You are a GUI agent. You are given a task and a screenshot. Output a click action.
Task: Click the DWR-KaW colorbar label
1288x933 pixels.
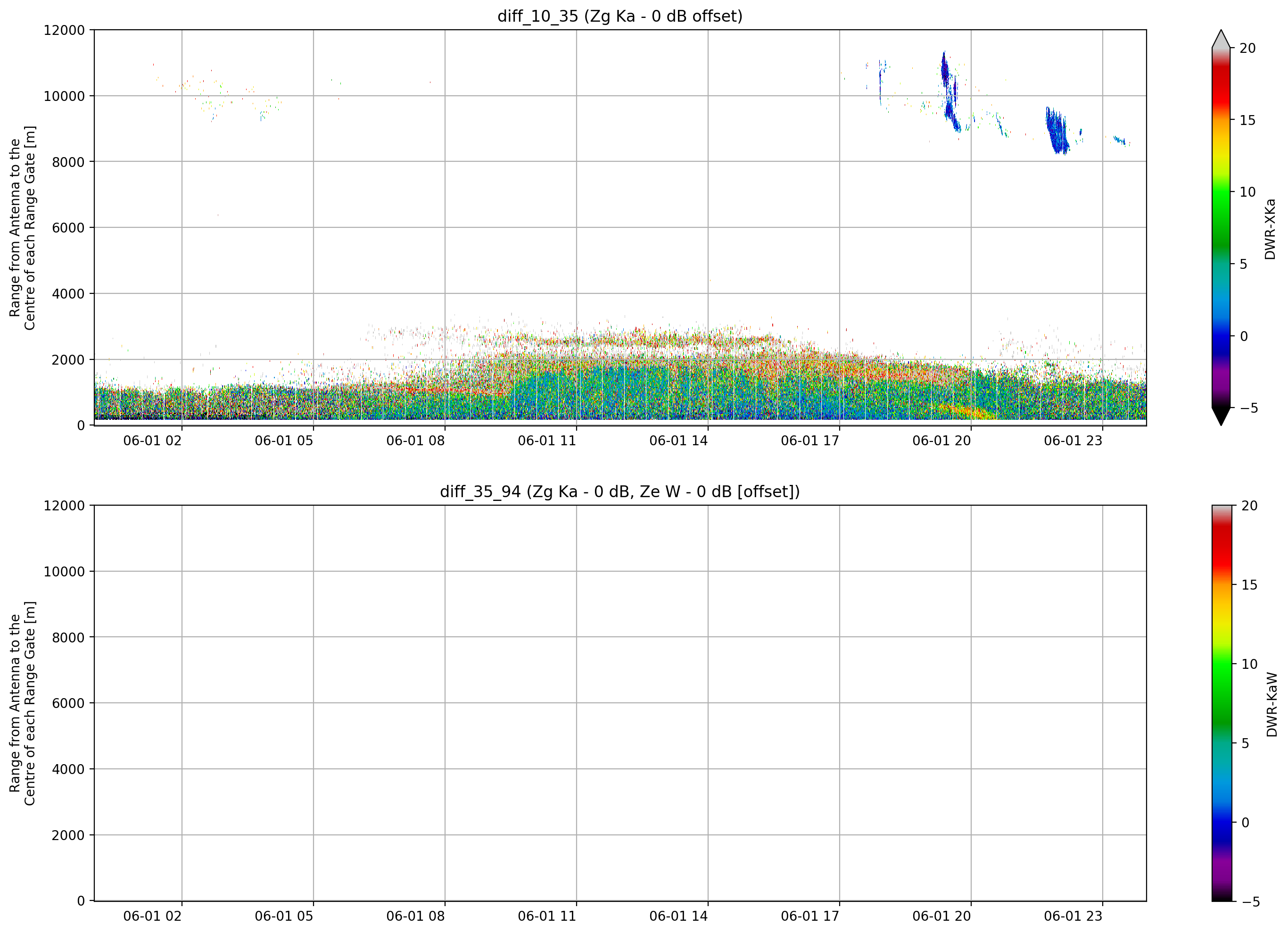pyautogui.click(x=1271, y=705)
